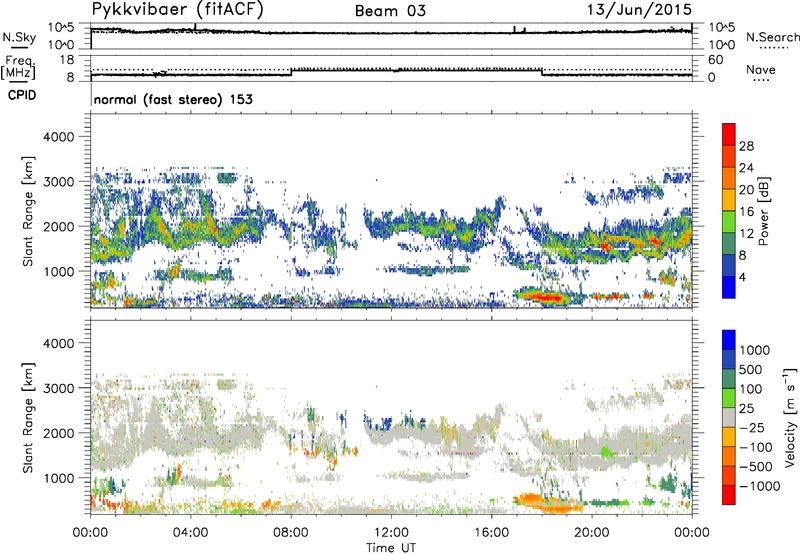Click the 'Time UT' axis title

[x=391, y=548]
